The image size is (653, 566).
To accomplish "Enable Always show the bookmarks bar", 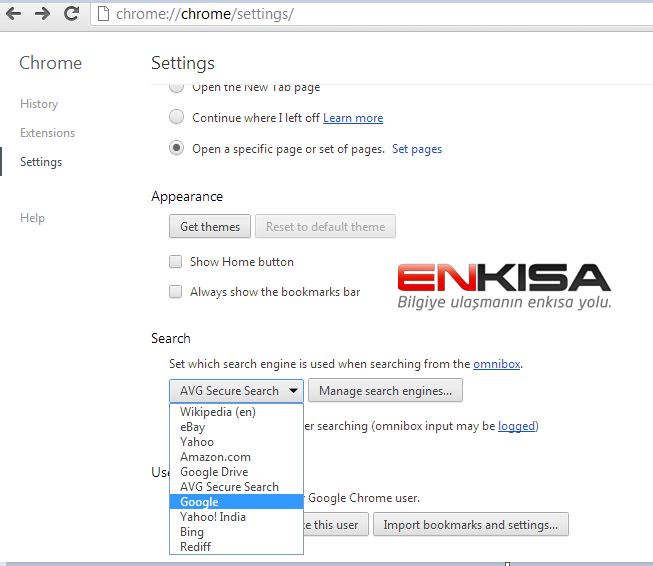I will [175, 292].
